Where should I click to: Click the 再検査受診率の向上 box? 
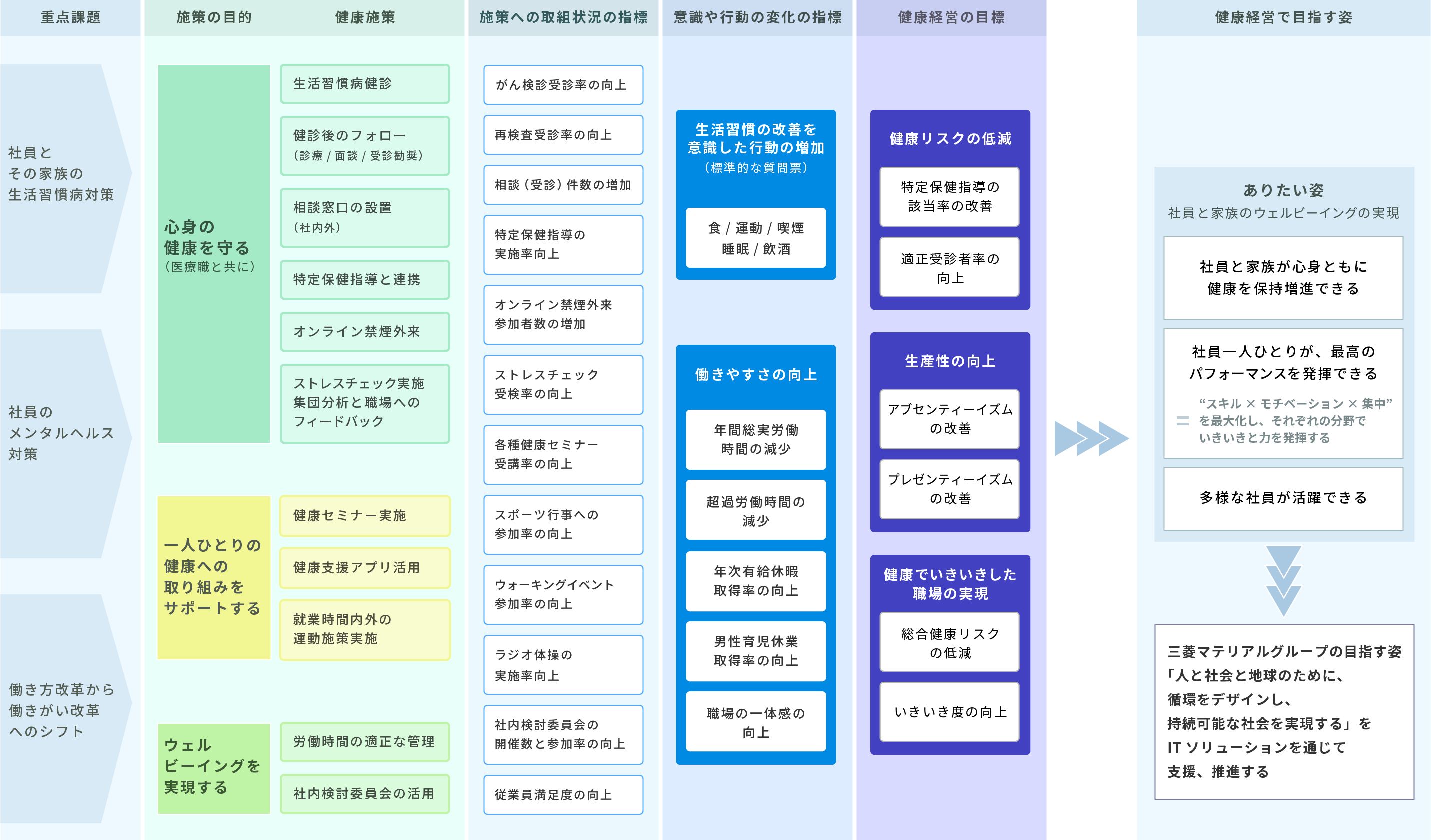(563, 135)
